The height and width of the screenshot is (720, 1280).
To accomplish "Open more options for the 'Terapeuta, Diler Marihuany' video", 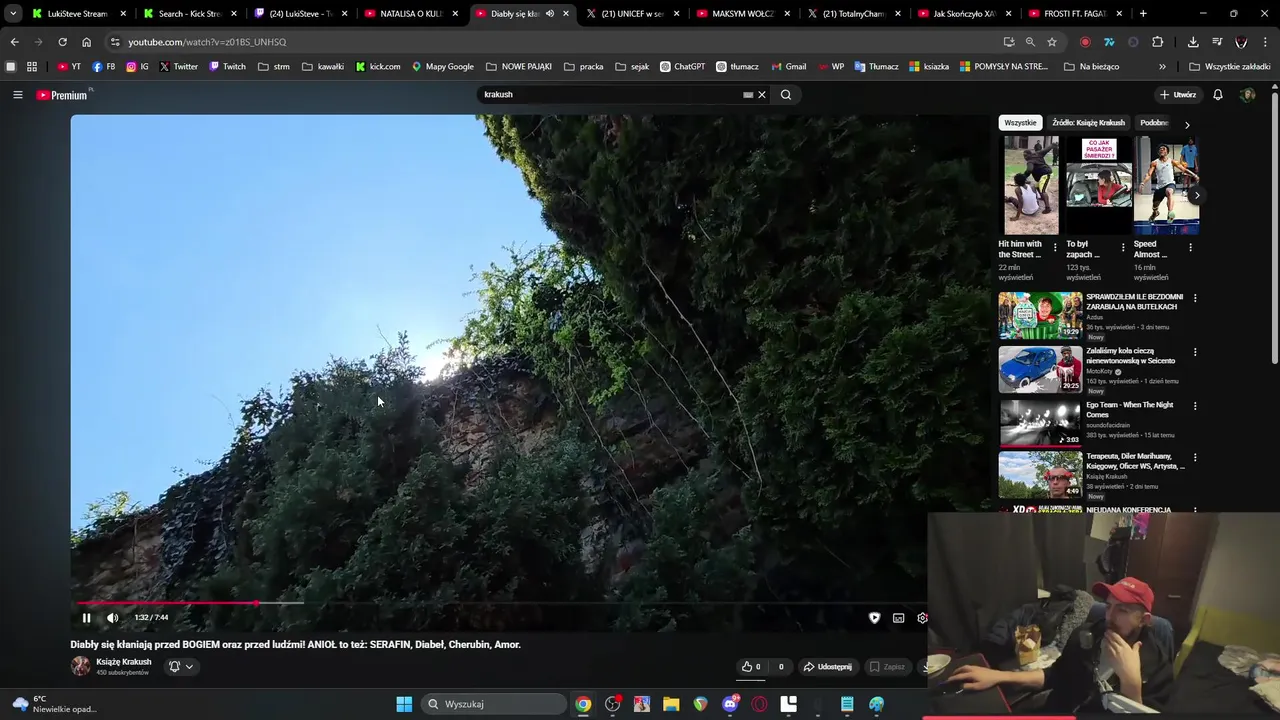I will click(x=1195, y=458).
